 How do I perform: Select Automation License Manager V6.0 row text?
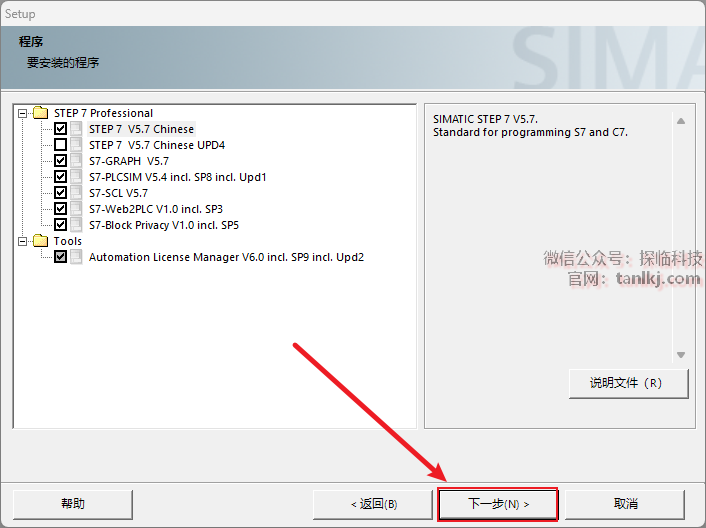point(226,257)
